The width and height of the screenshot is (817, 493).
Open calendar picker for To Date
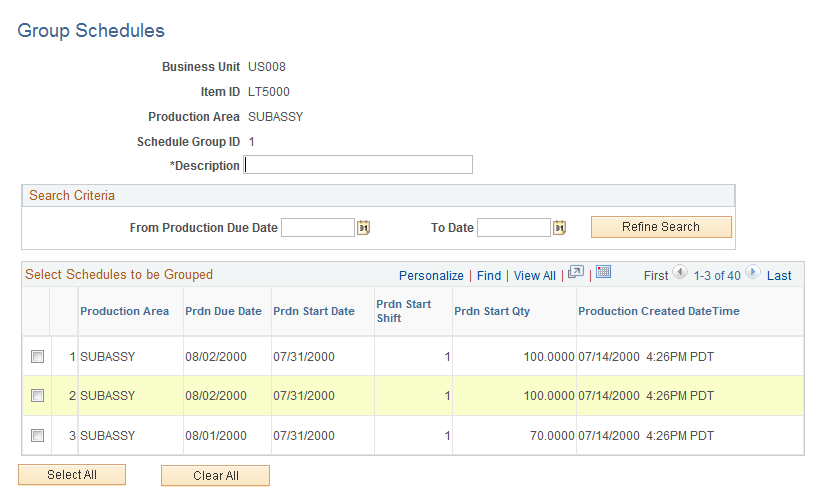pyautogui.click(x=559, y=228)
